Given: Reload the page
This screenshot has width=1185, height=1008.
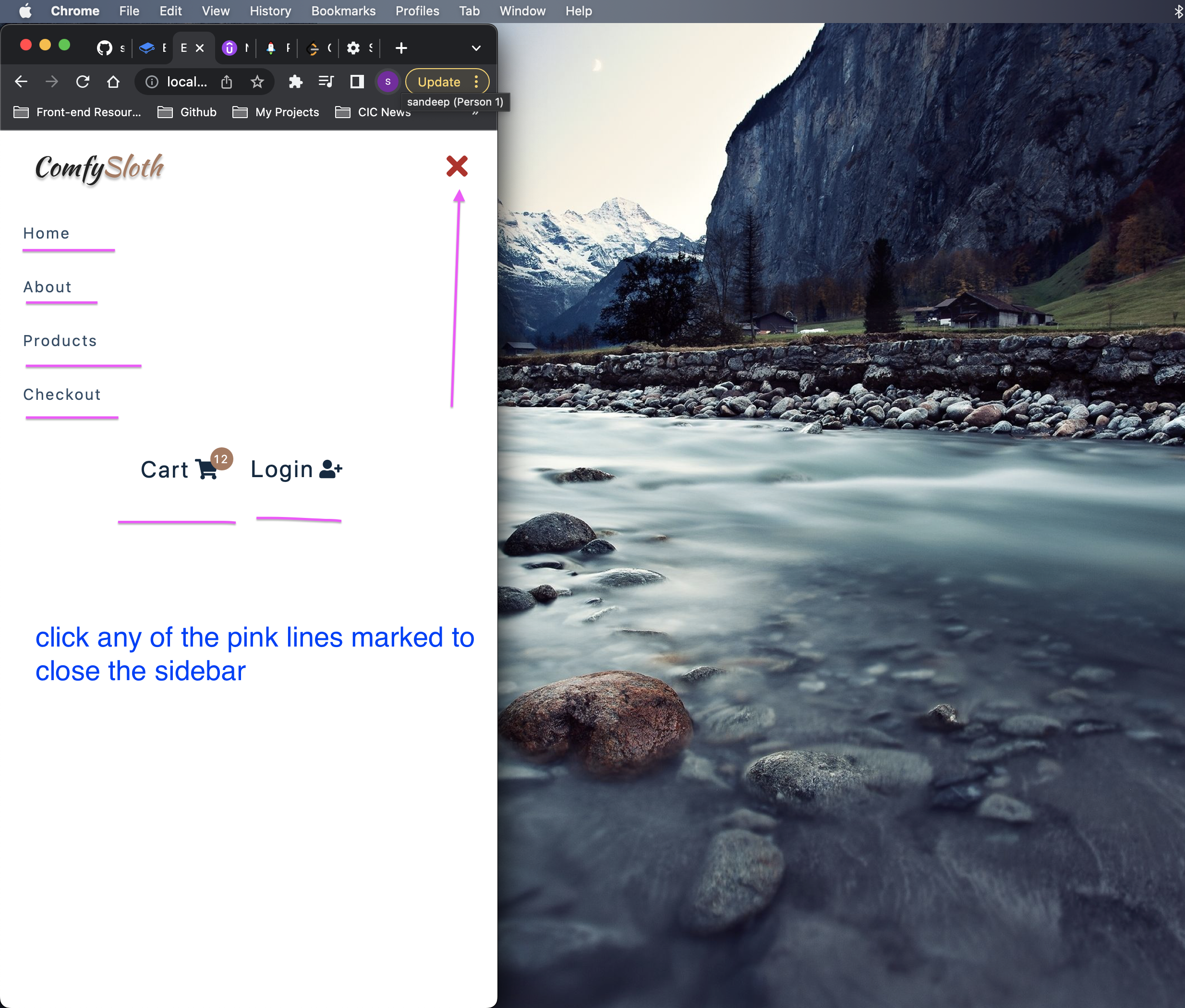Looking at the screenshot, I should [x=83, y=82].
